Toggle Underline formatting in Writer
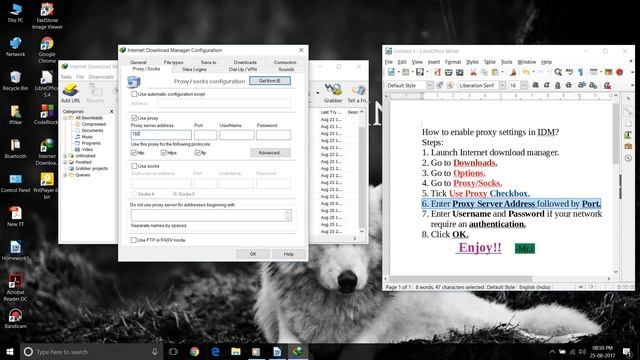The image size is (640, 360). pos(558,85)
